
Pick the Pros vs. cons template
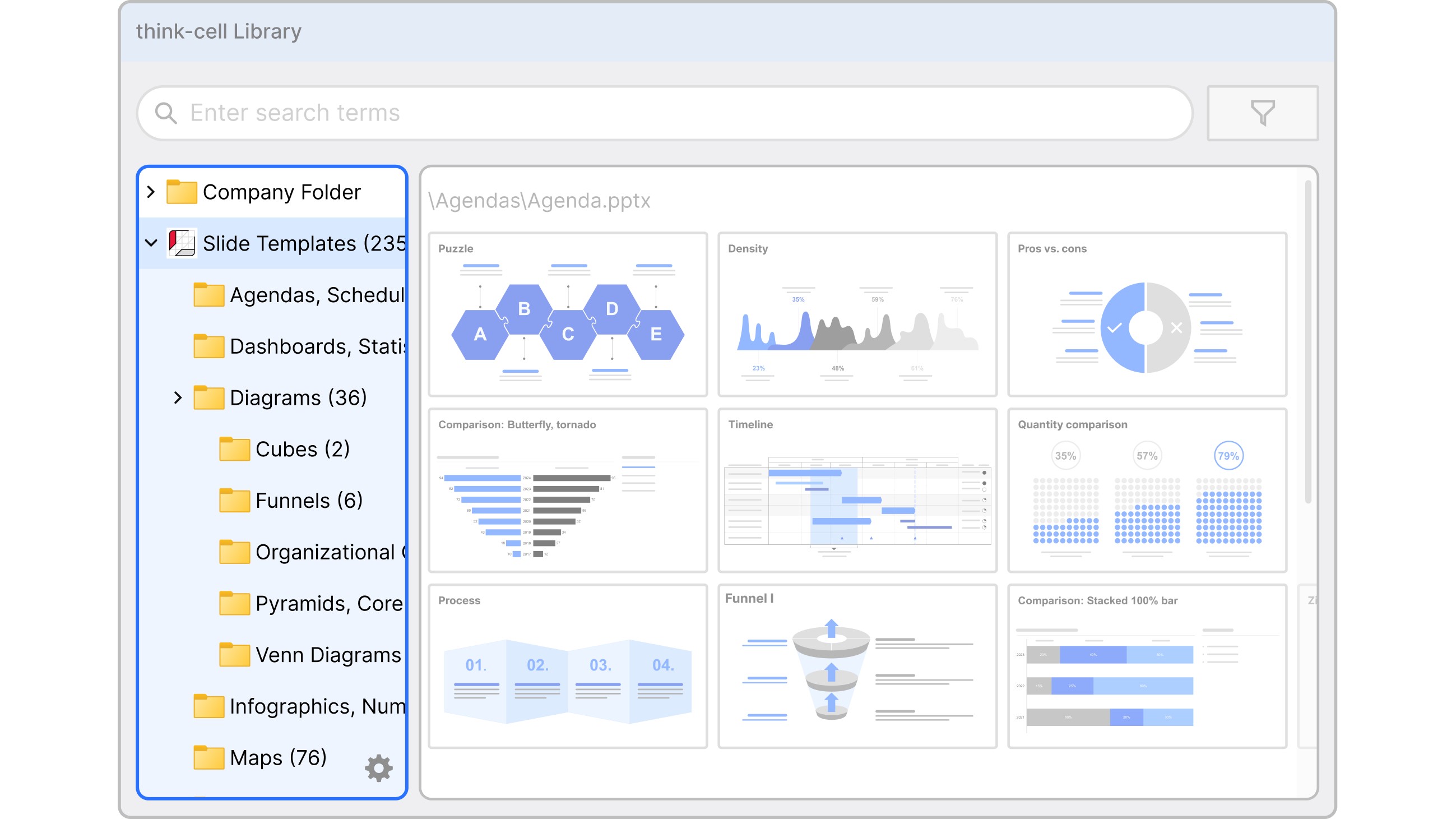pos(1147,314)
